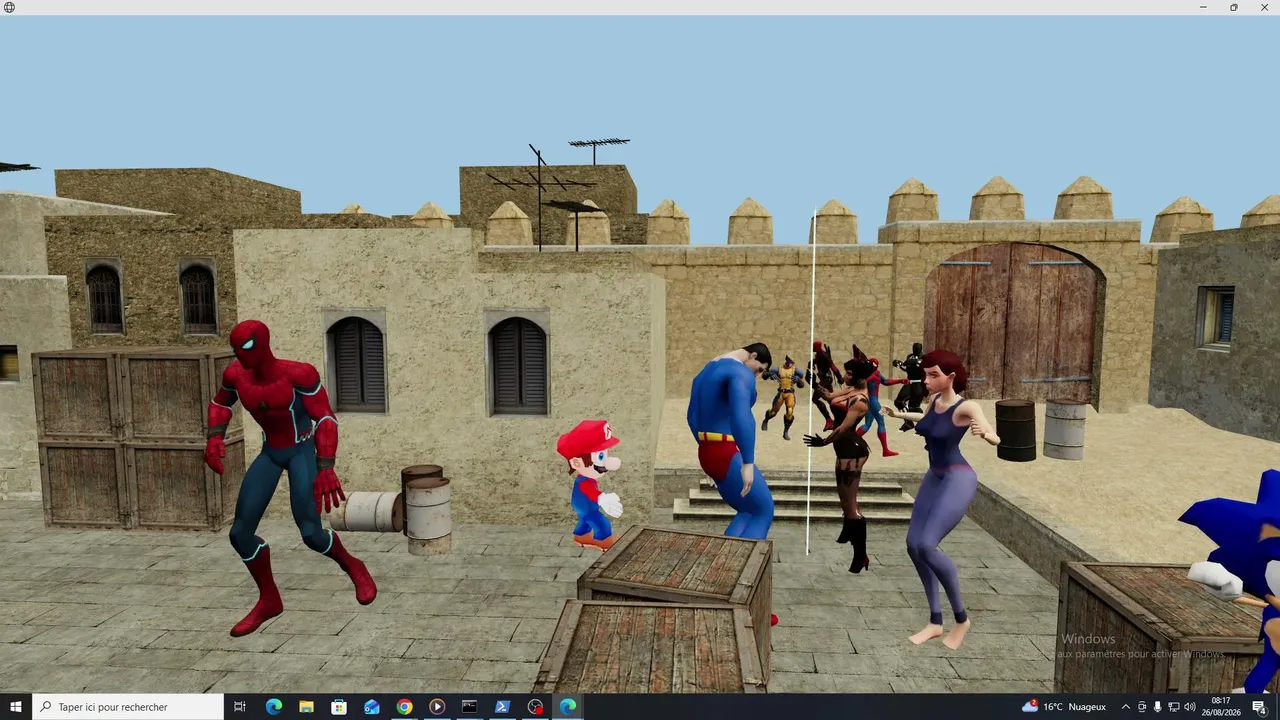Open the command prompt taskbar icon
The width and height of the screenshot is (1280, 720).
[470, 707]
